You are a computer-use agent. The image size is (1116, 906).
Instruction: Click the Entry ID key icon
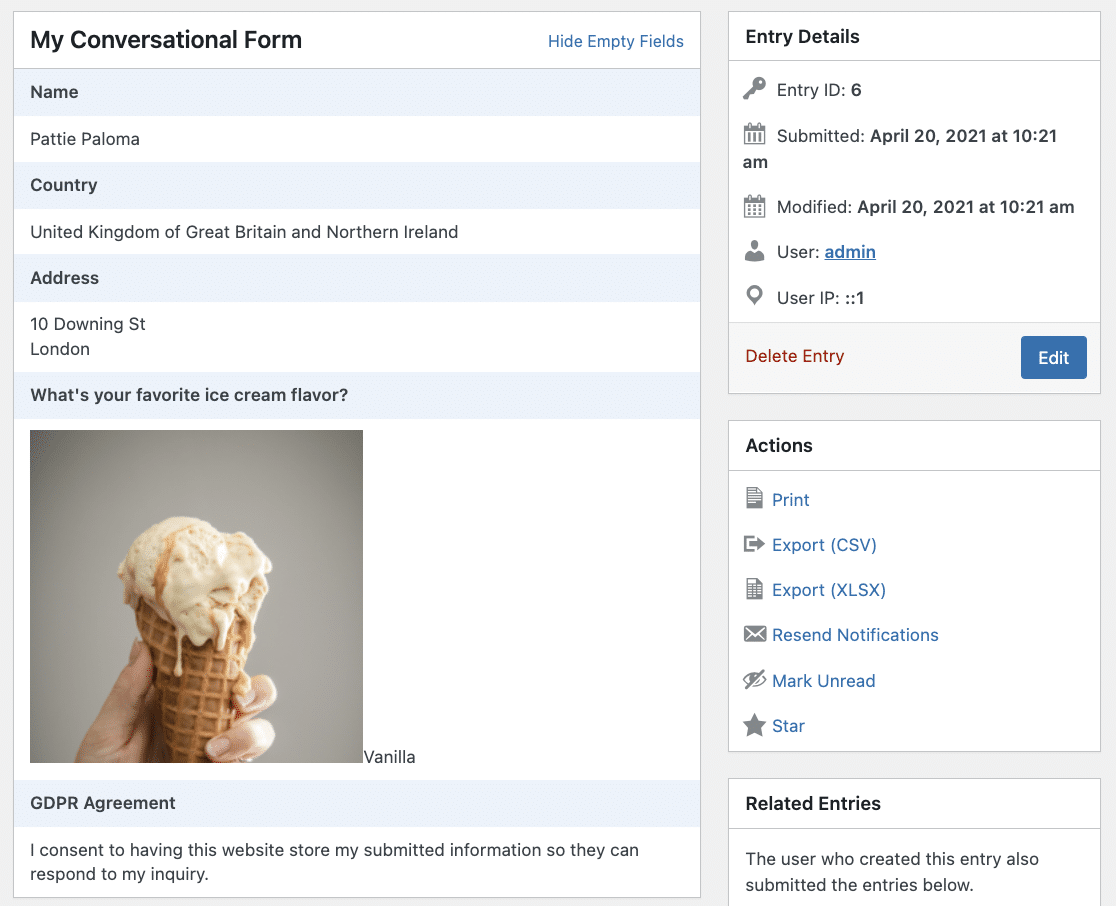754,88
